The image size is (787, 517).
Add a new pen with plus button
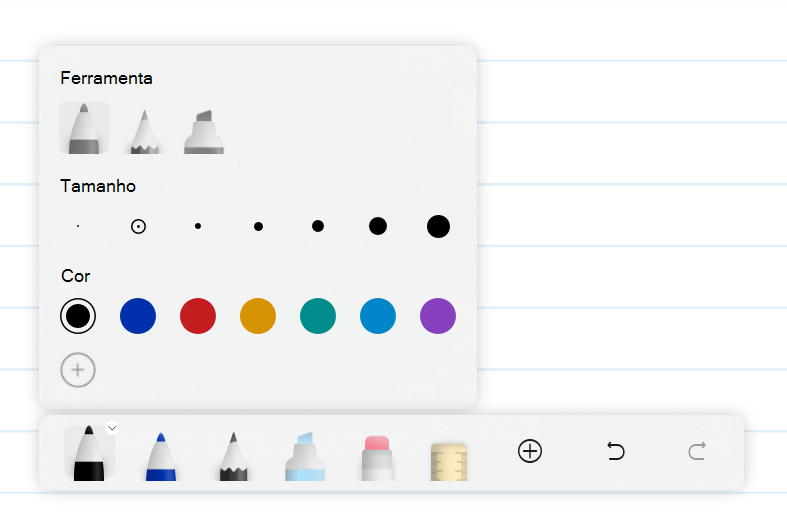click(x=530, y=451)
